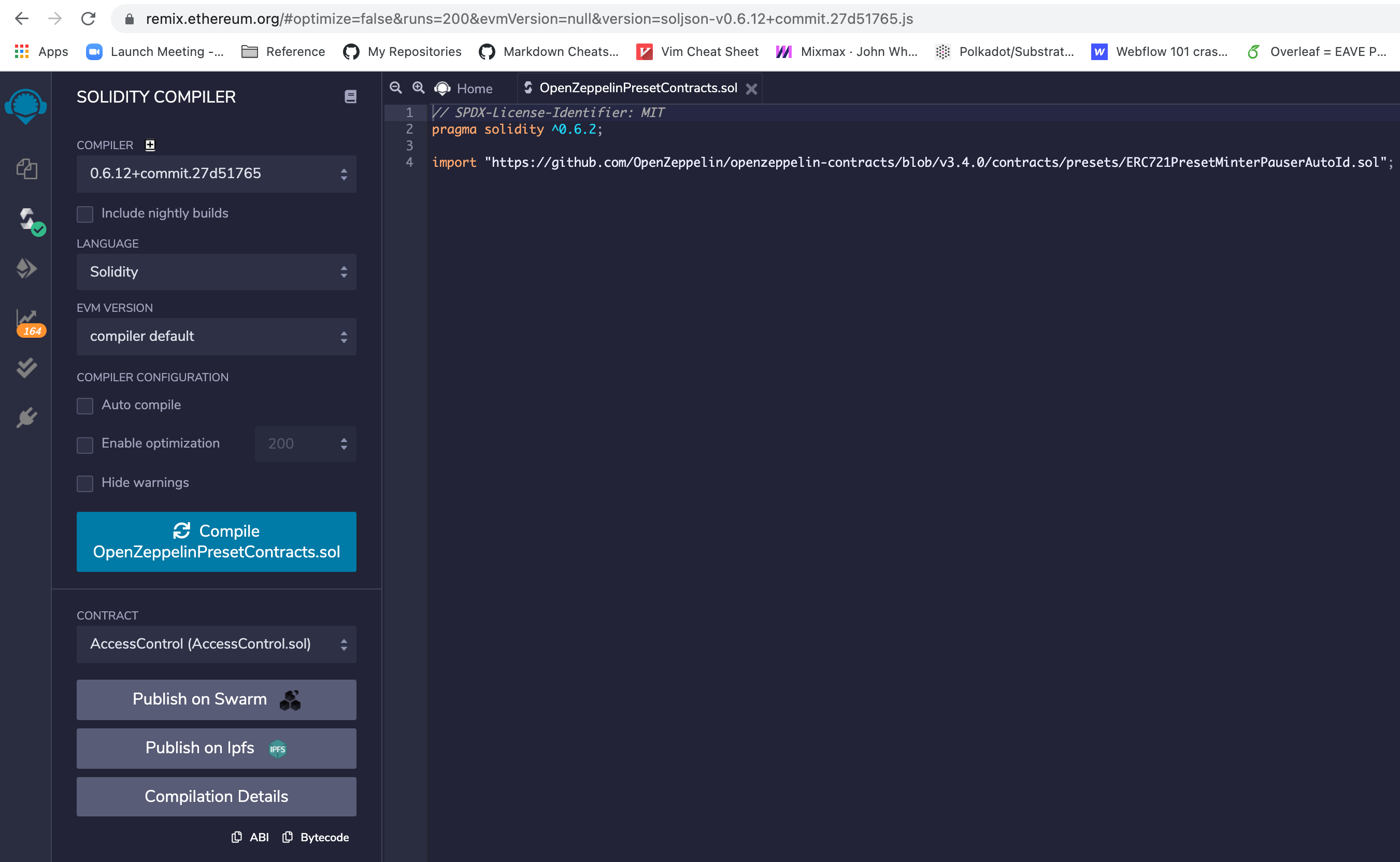The width and height of the screenshot is (1400, 862).
Task: Compile OpenZeppelinPresetContracts.sol
Action: [x=217, y=541]
